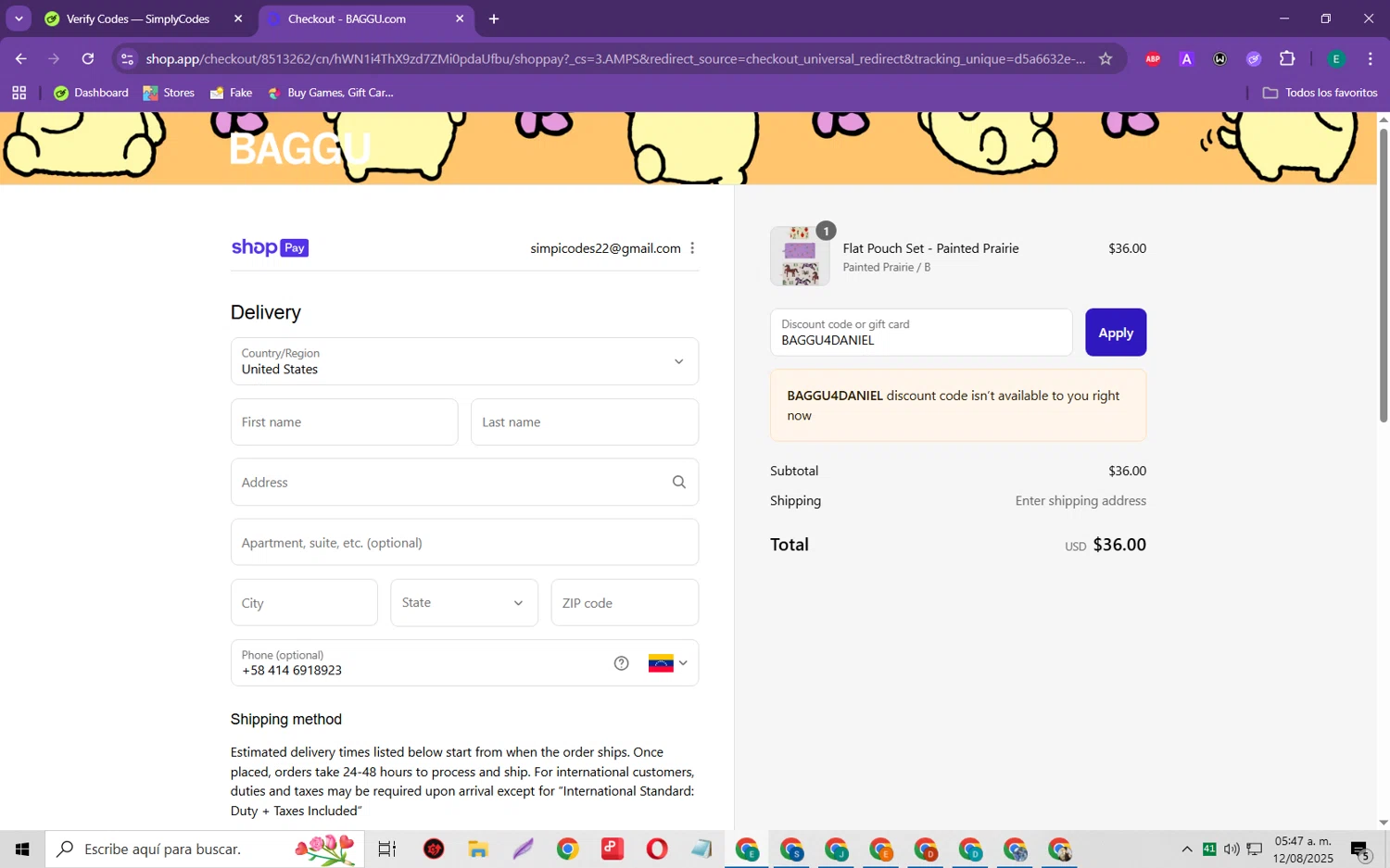Open the Chrome window with 'S' profile
The width and height of the screenshot is (1390, 868).
click(x=792, y=849)
